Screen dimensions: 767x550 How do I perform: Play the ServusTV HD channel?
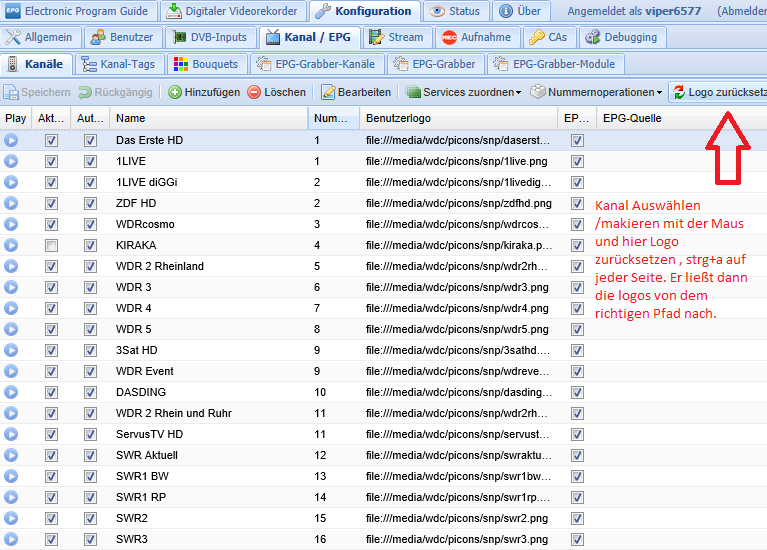point(11,435)
